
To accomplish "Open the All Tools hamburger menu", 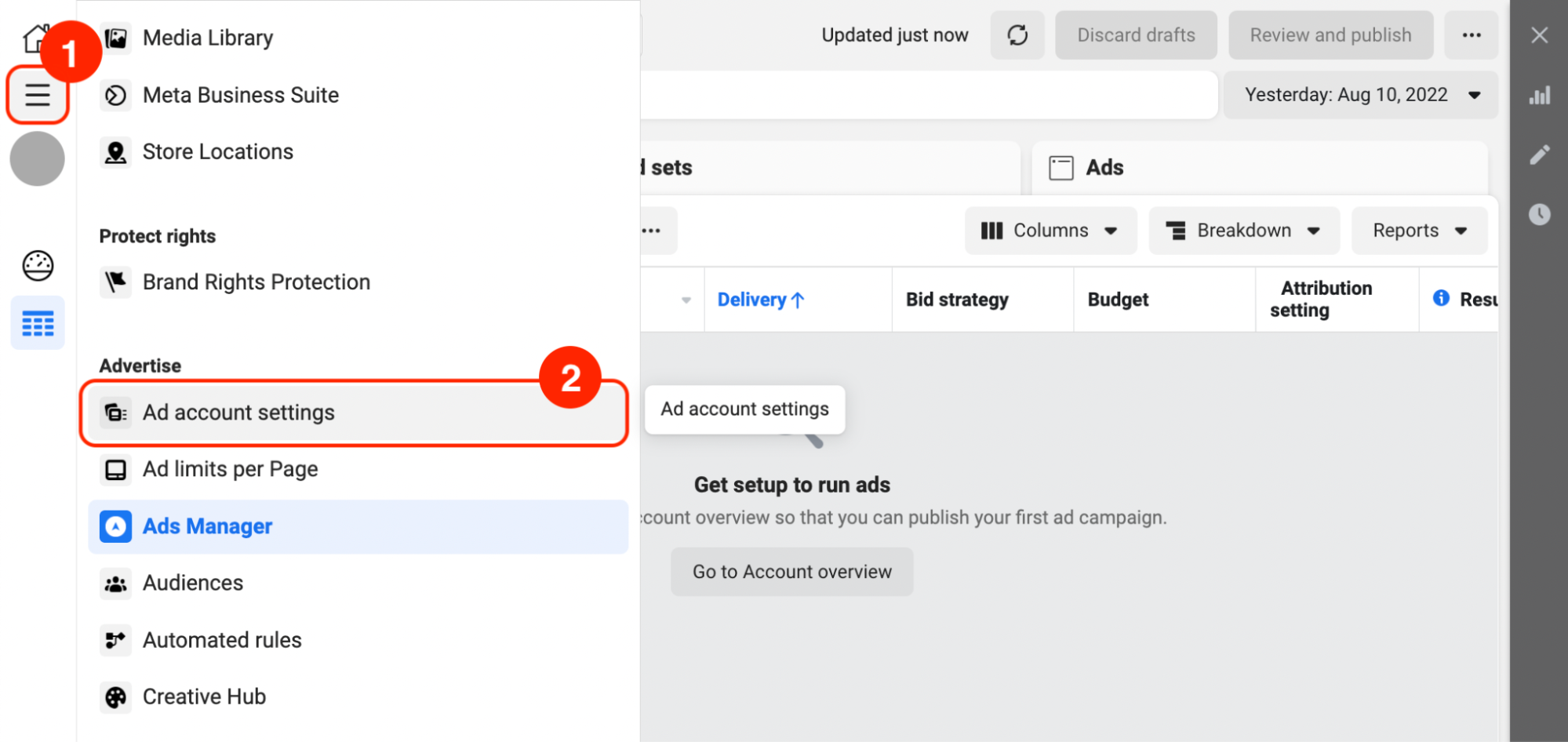I will pos(37,95).
